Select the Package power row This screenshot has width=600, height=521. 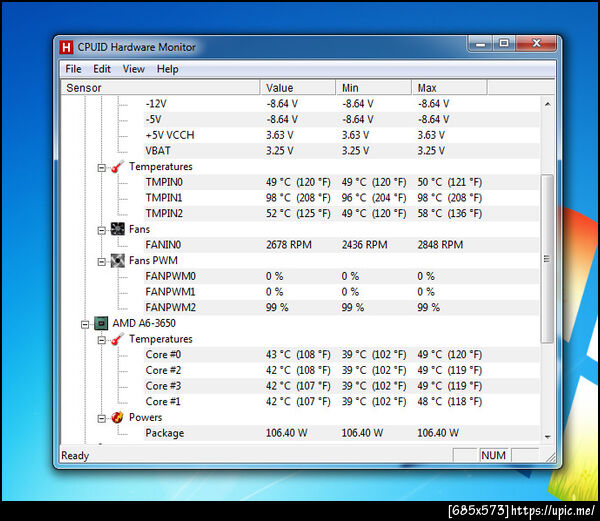pos(342,433)
